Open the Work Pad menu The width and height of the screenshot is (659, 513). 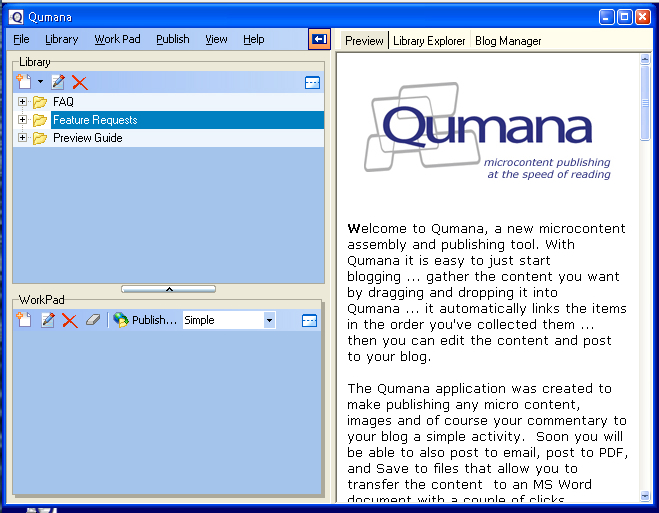[117, 39]
